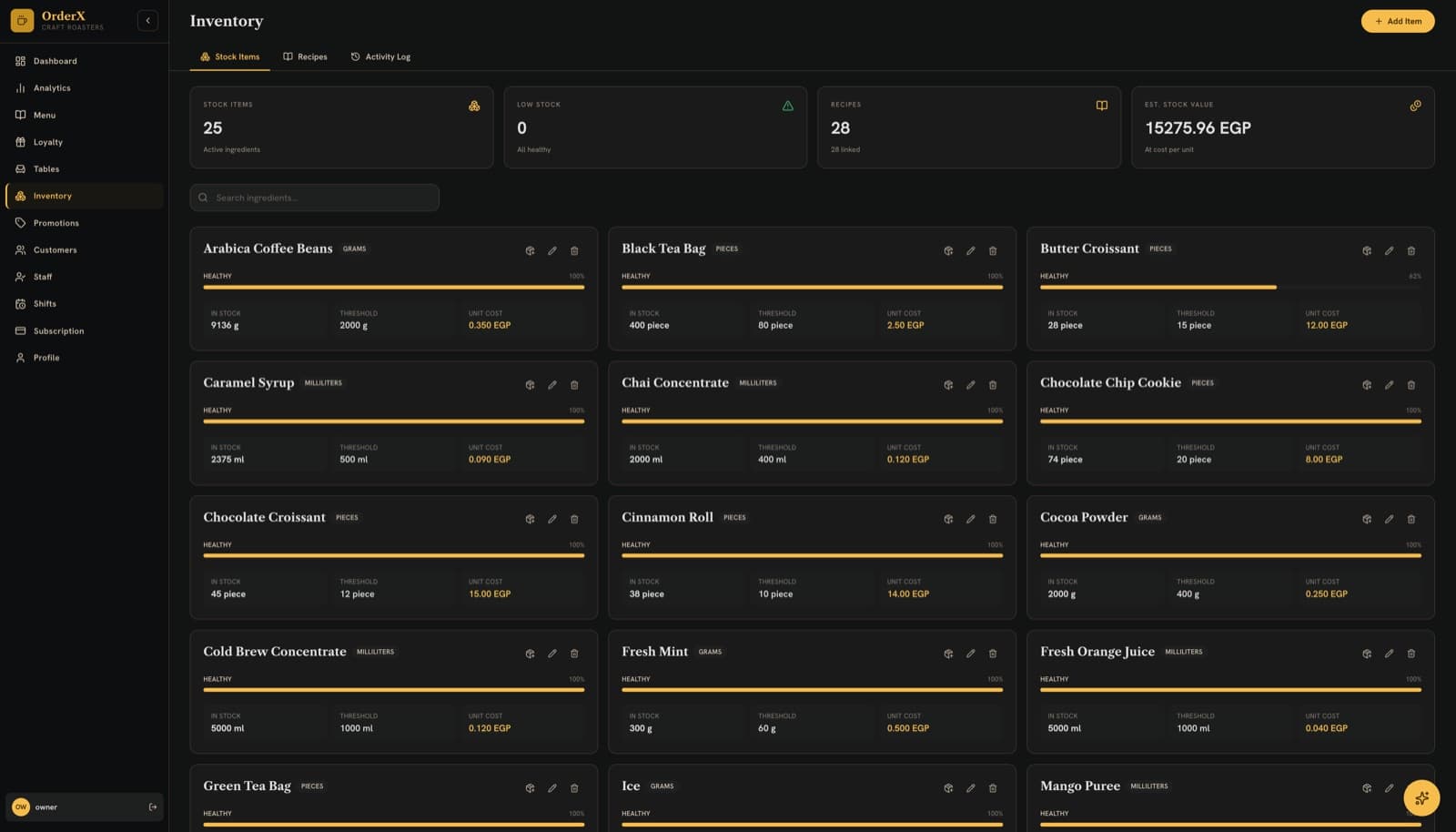Adjust stock for Black Tea Bag

(x=948, y=250)
